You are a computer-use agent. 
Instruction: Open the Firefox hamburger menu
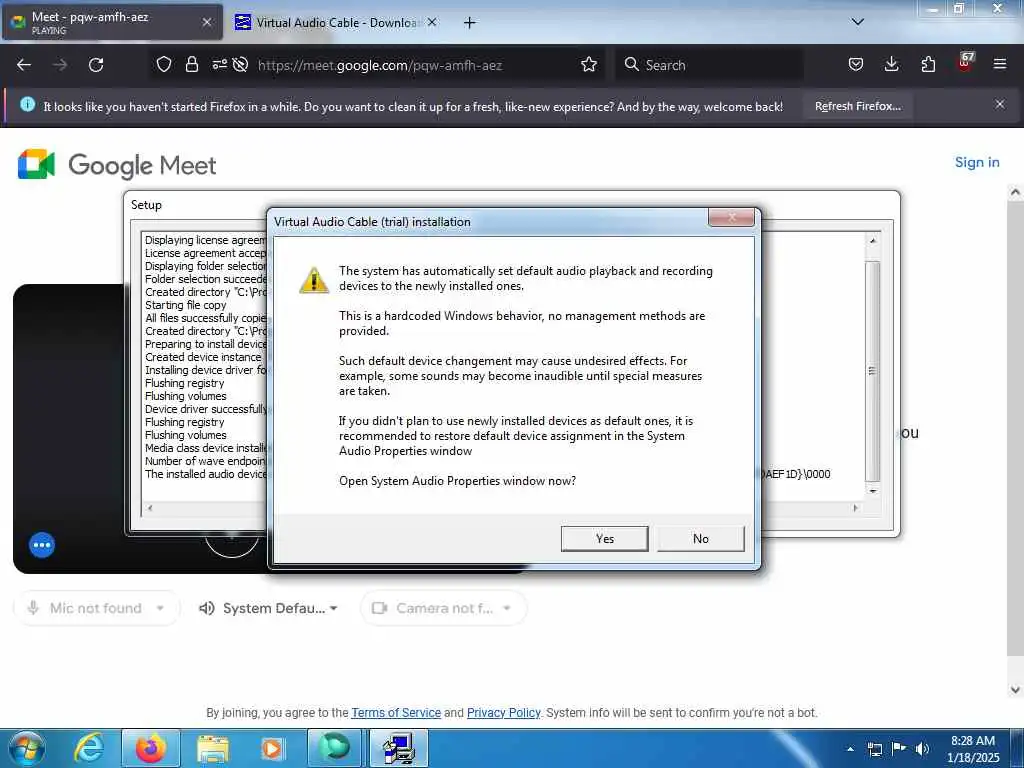click(1000, 65)
